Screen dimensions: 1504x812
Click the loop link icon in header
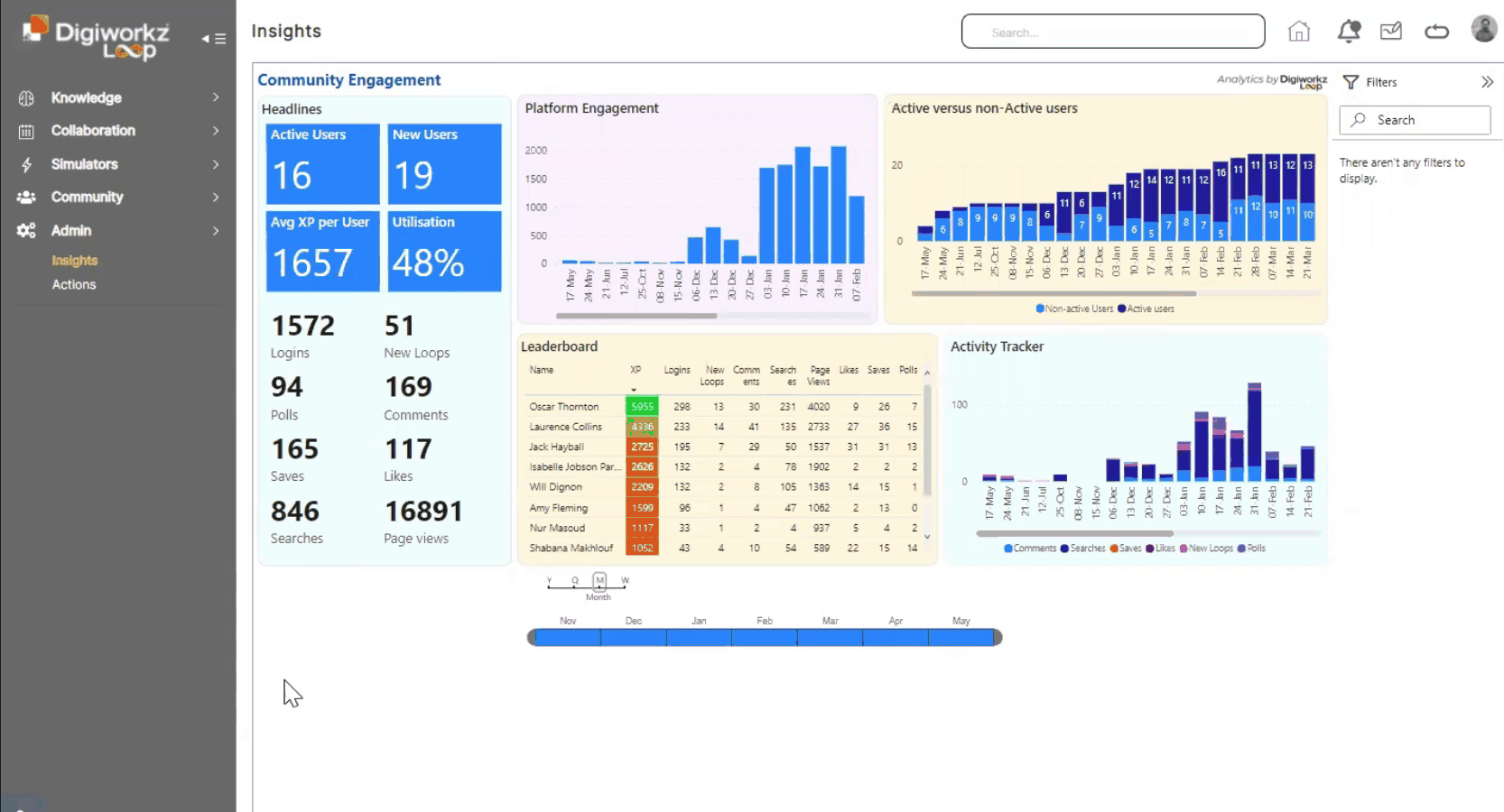[1436, 32]
